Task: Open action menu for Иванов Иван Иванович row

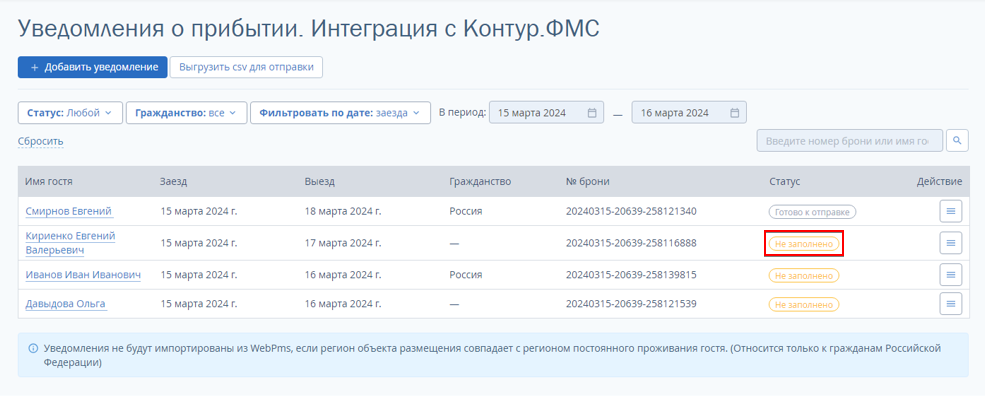Action: [950, 275]
